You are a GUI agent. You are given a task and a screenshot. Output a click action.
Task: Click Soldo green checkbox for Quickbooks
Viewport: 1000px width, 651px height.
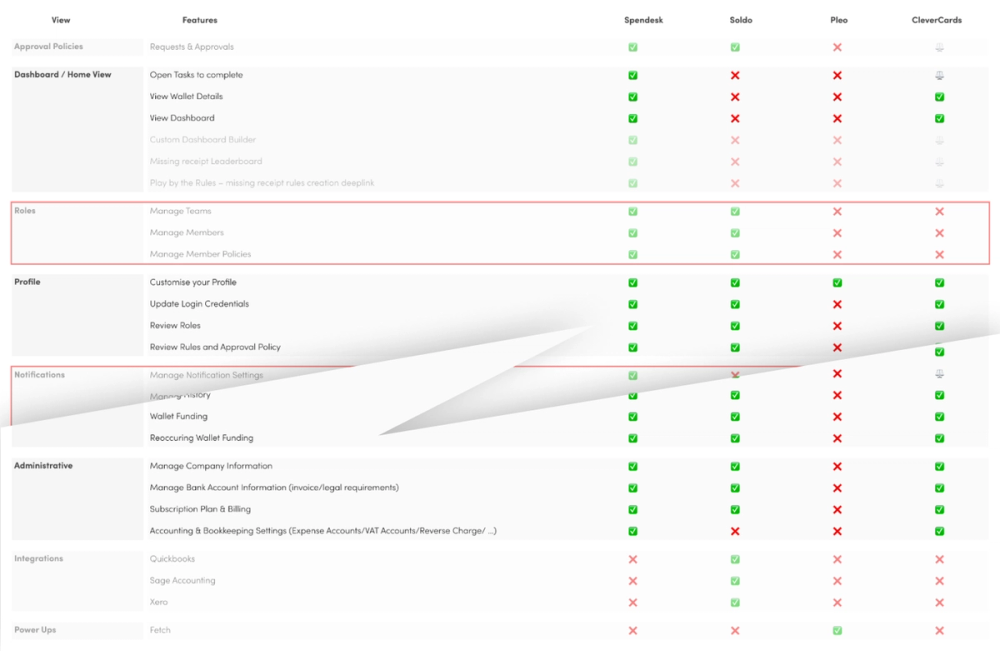(735, 559)
